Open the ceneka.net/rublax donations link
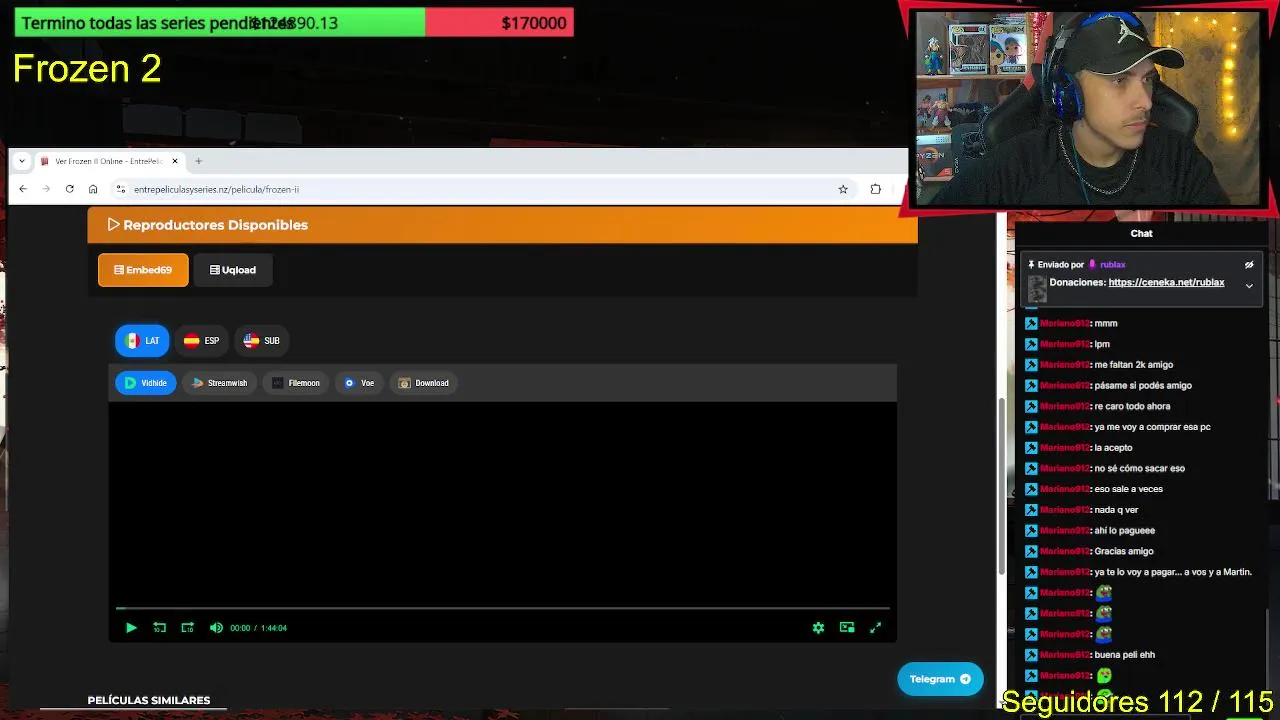This screenshot has height=720, width=1280. [1166, 283]
